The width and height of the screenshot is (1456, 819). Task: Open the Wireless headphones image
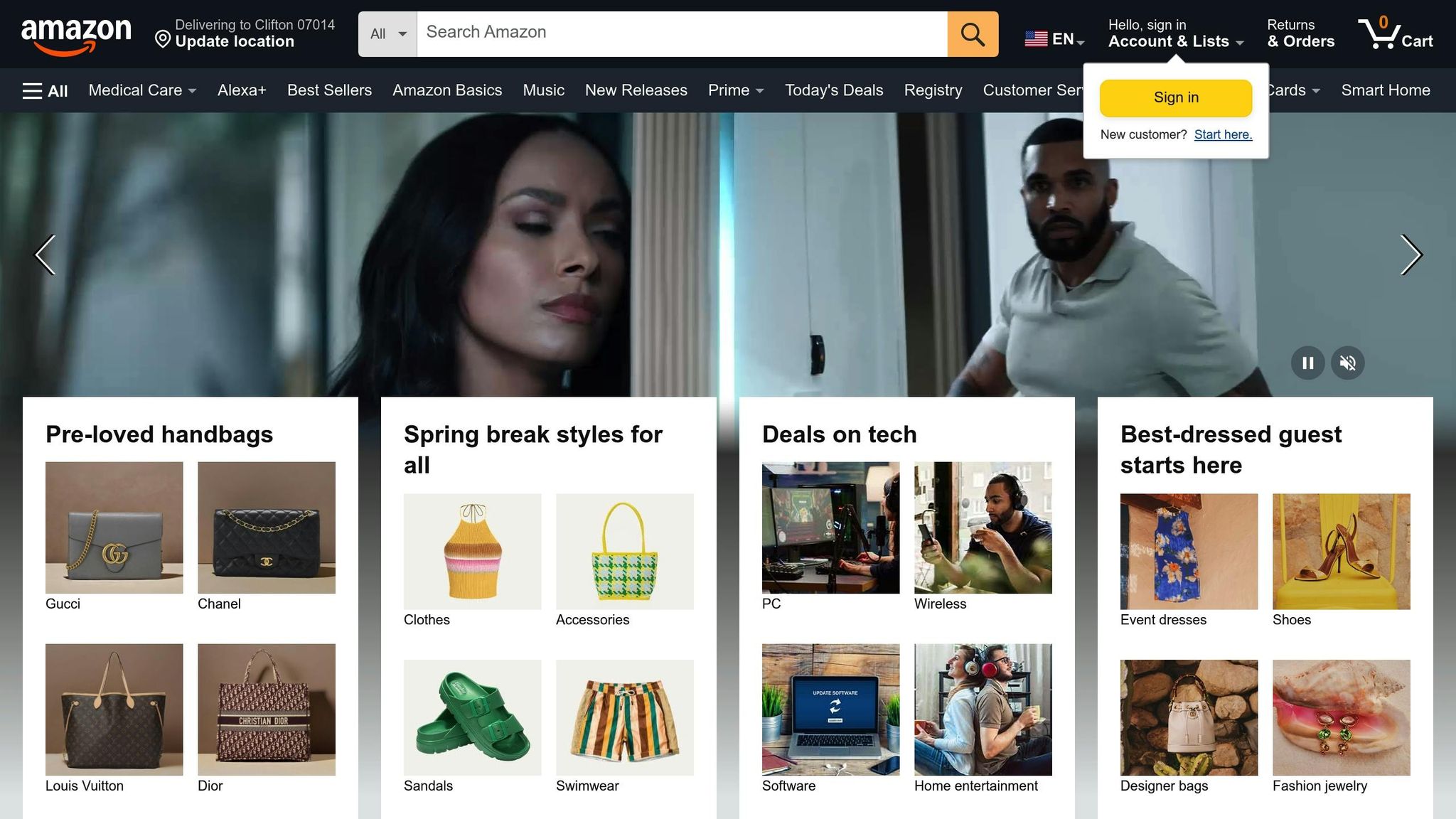(983, 528)
